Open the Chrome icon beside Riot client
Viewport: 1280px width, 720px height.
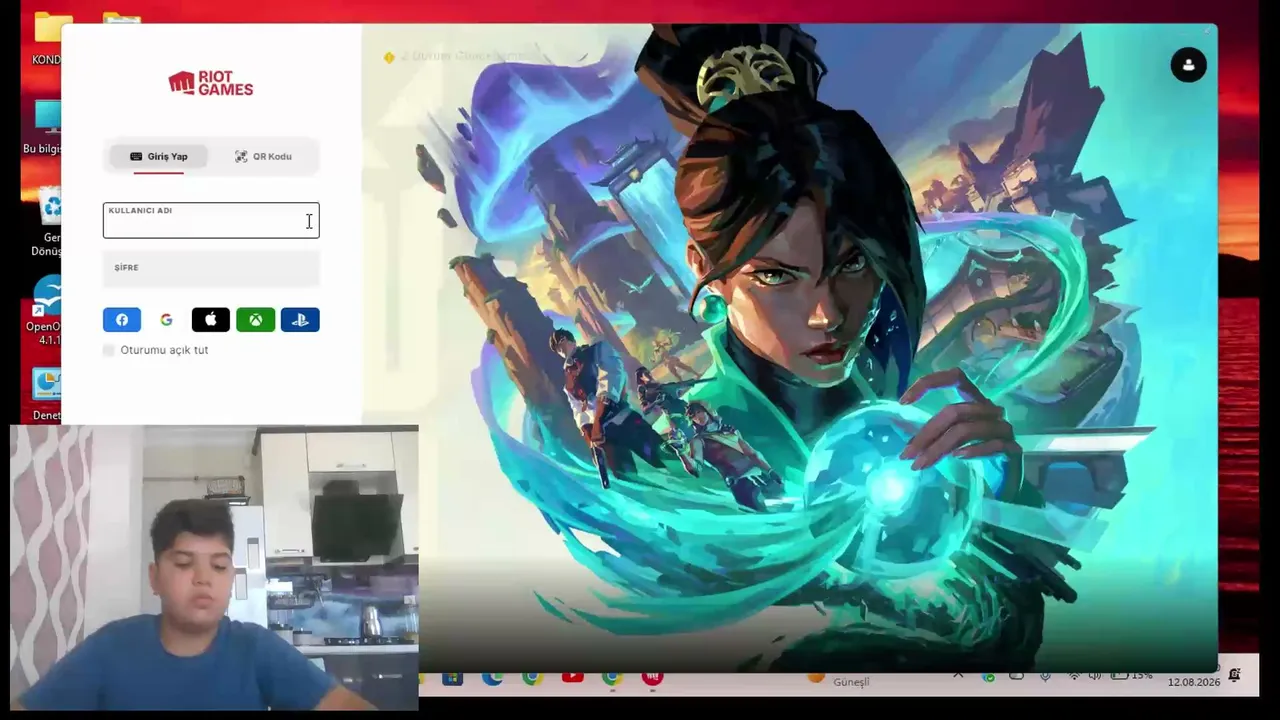click(x=612, y=678)
